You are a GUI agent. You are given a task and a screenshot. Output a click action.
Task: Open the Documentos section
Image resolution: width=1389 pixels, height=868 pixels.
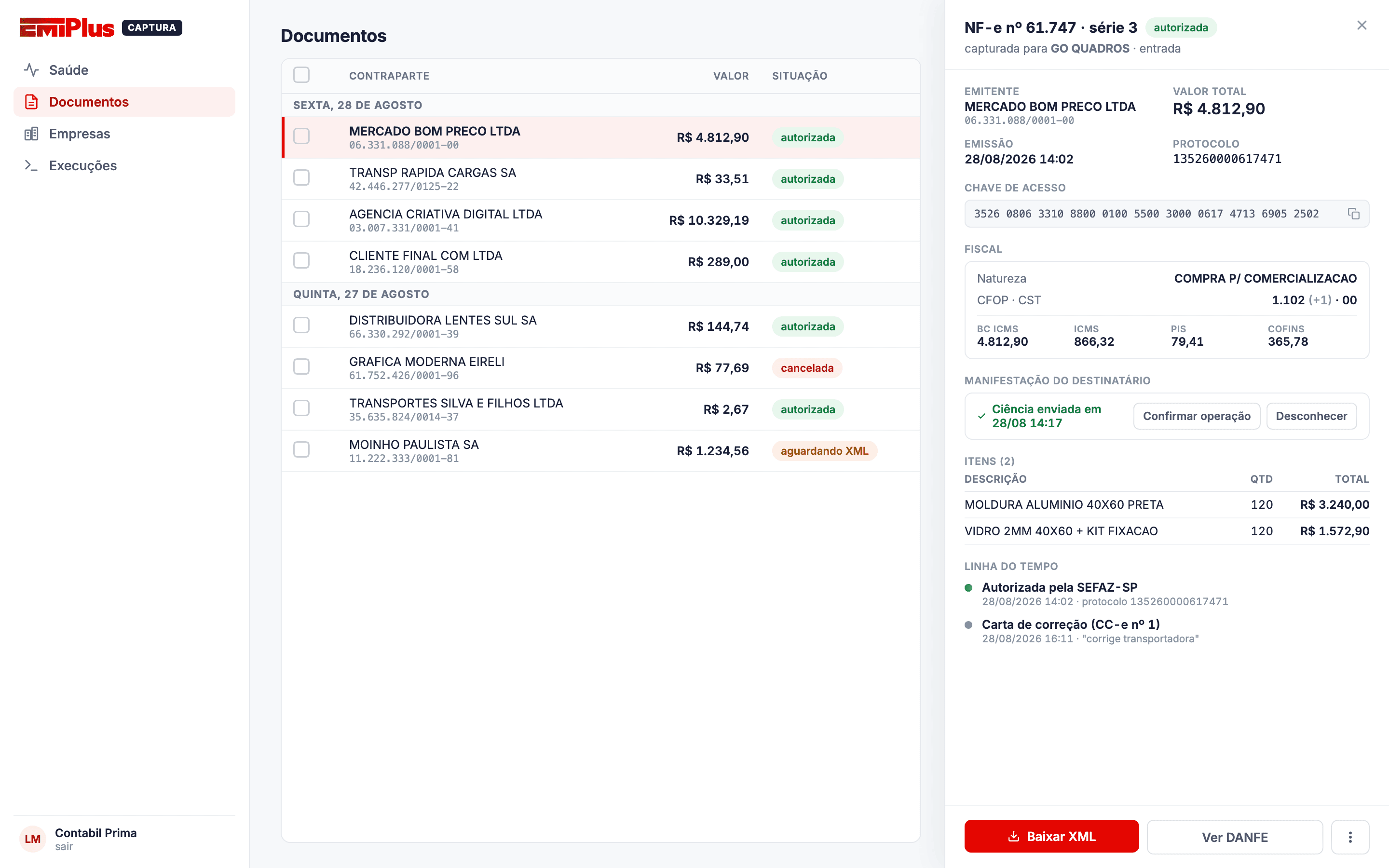tap(124, 102)
